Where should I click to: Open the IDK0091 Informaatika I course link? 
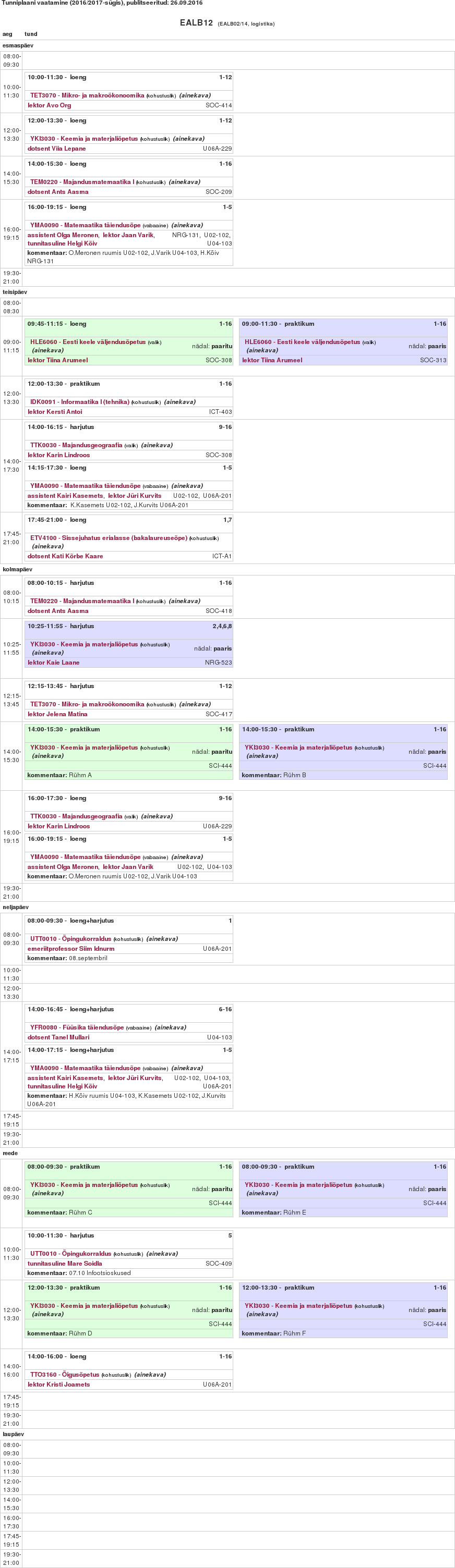(80, 402)
